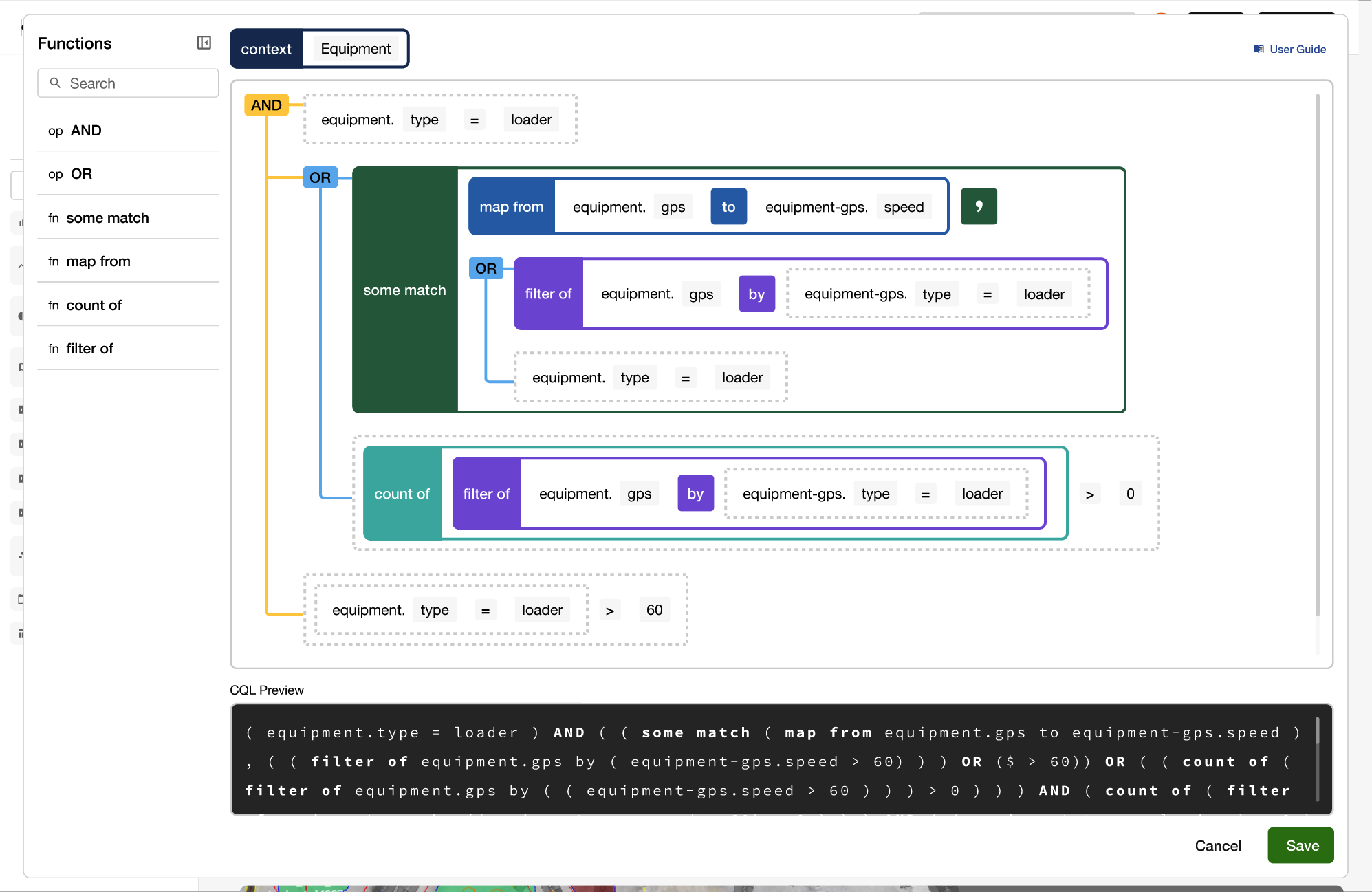Open the 'speed' field in map from
1372x892 pixels.
click(x=903, y=207)
